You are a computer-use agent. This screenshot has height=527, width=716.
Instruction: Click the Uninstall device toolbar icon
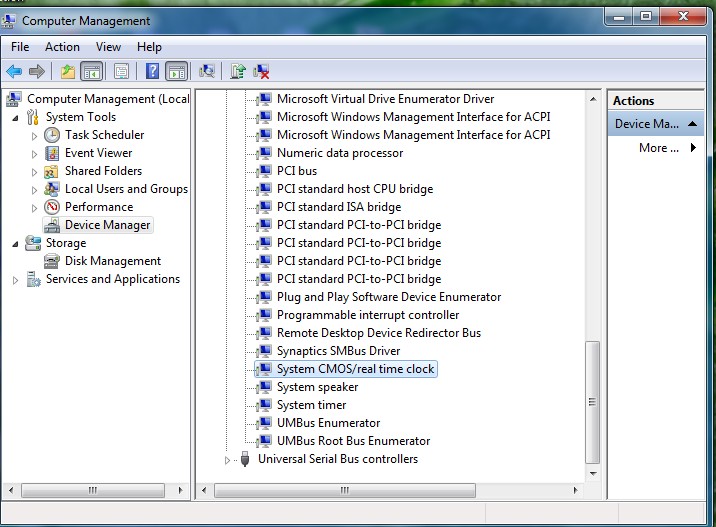[262, 71]
